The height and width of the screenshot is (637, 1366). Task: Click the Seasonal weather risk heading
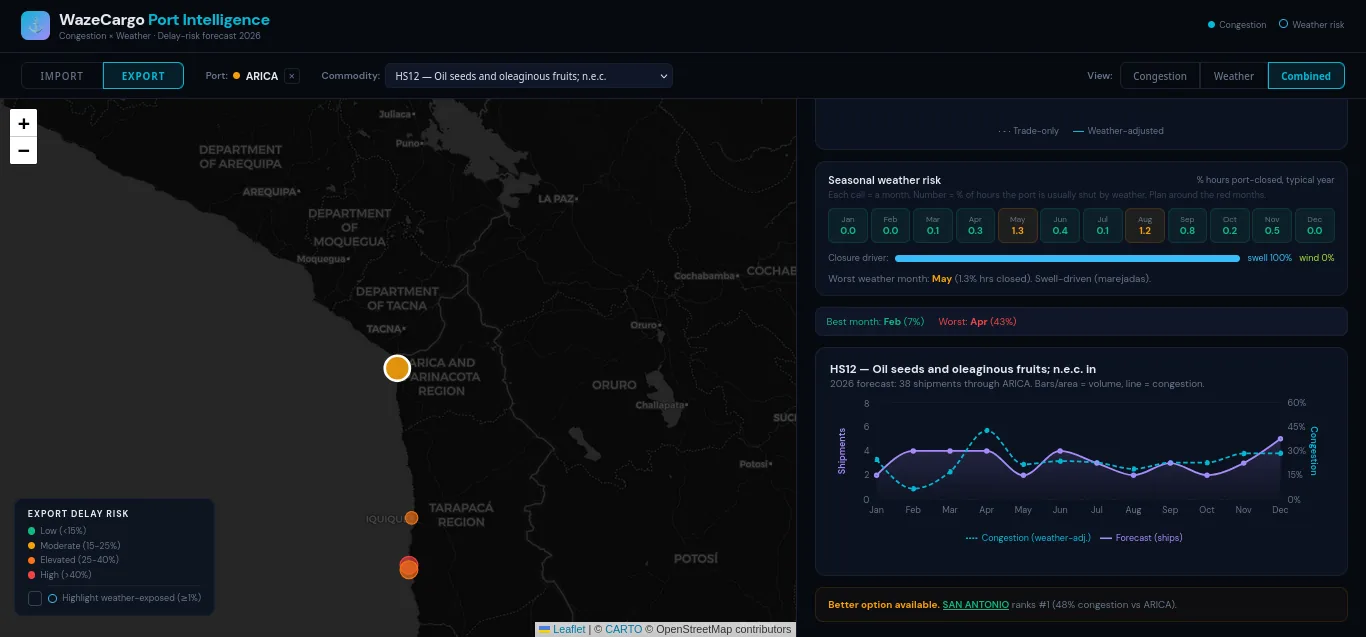pyautogui.click(x=884, y=180)
